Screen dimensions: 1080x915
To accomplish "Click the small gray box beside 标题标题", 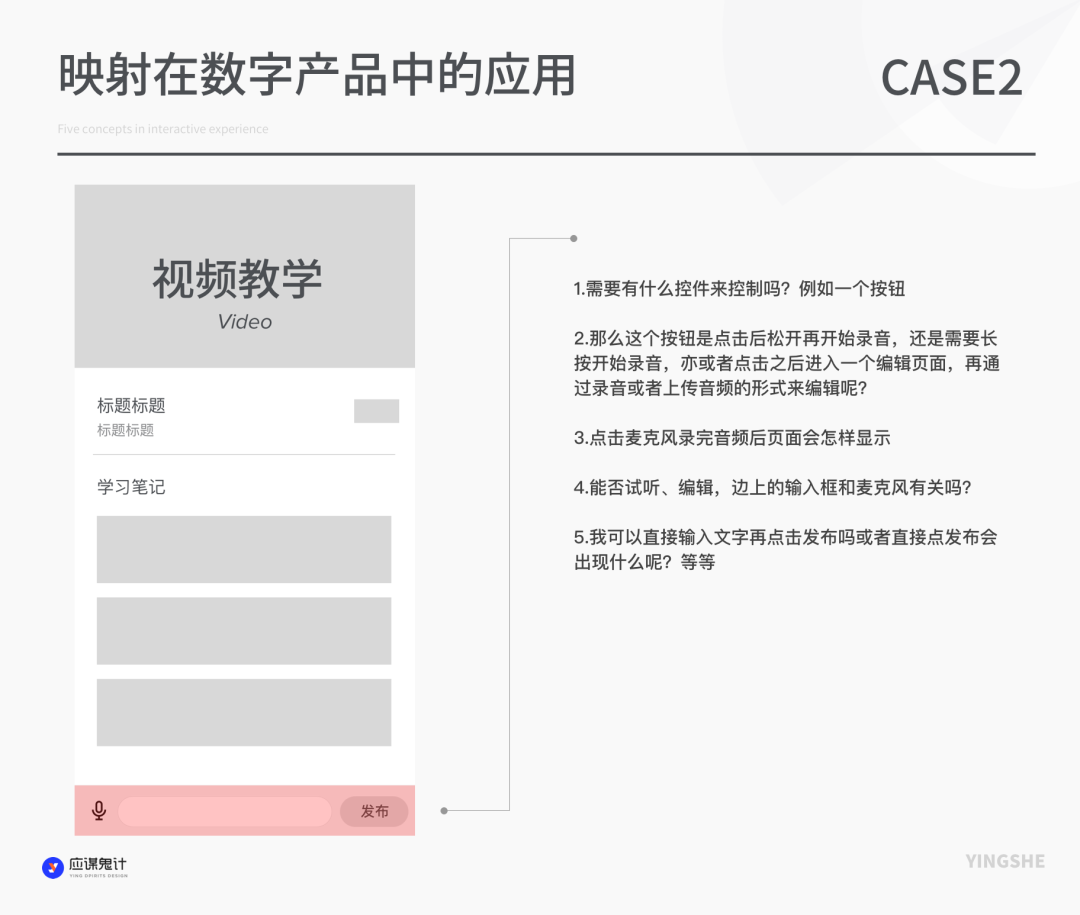I will [376, 411].
